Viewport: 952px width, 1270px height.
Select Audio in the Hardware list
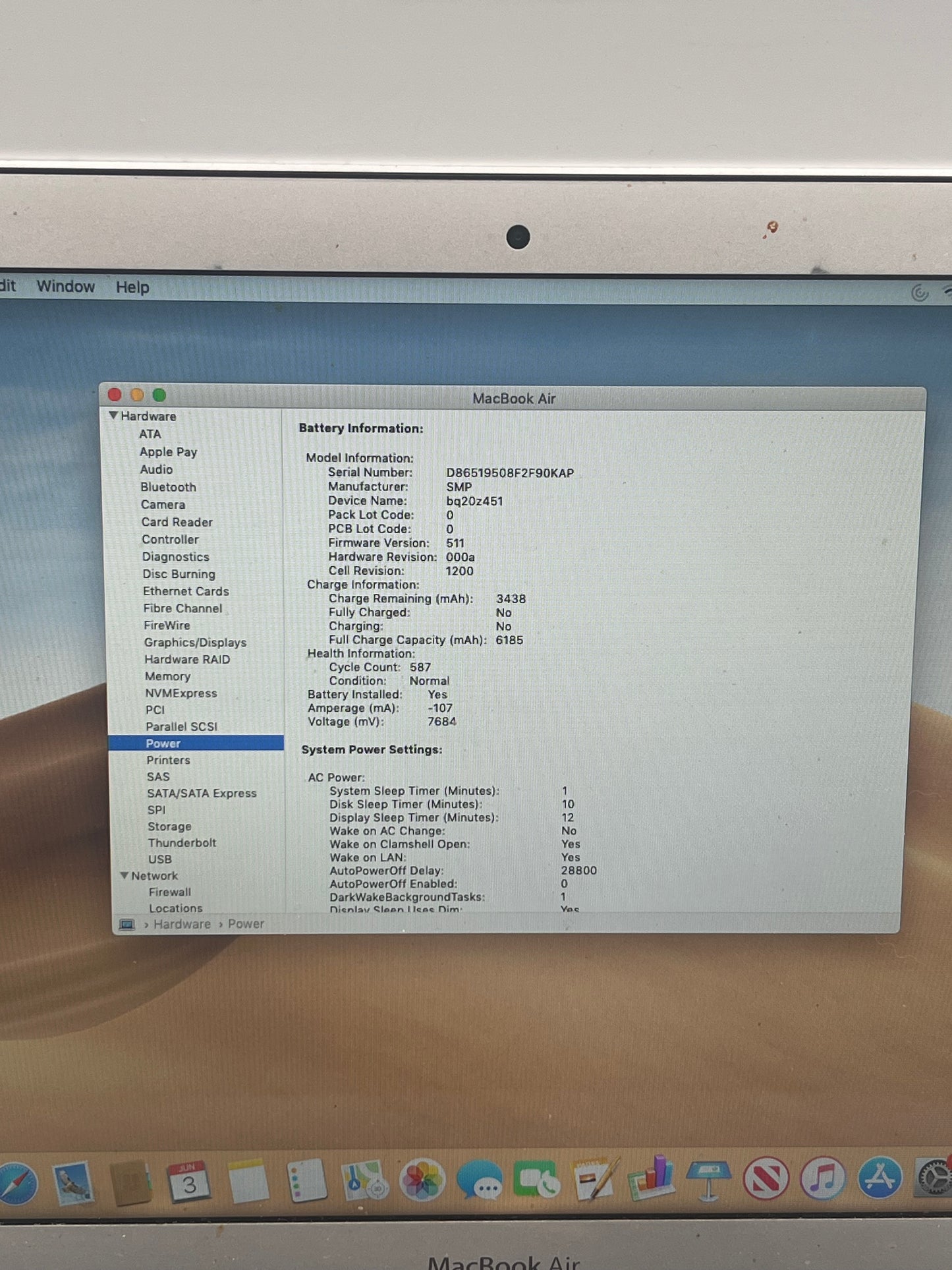pyautogui.click(x=156, y=470)
